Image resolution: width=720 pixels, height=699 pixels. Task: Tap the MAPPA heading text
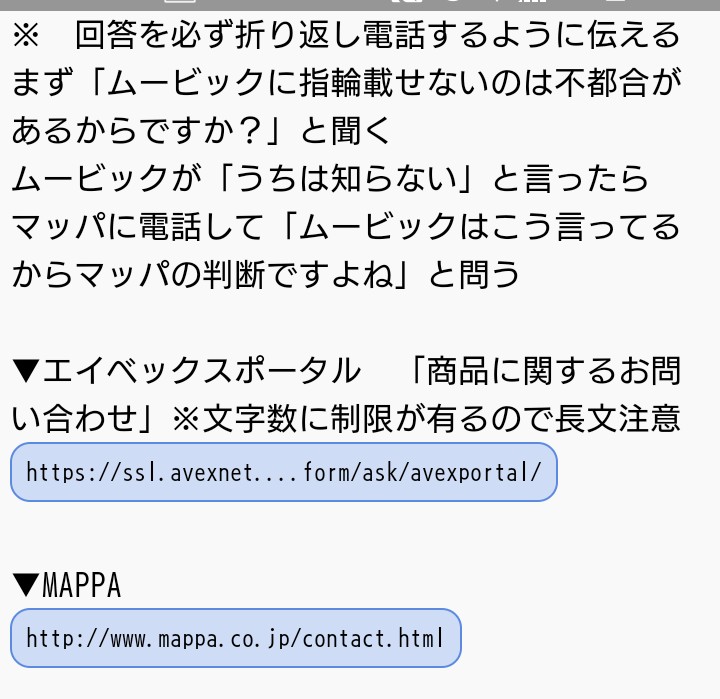(x=82, y=585)
